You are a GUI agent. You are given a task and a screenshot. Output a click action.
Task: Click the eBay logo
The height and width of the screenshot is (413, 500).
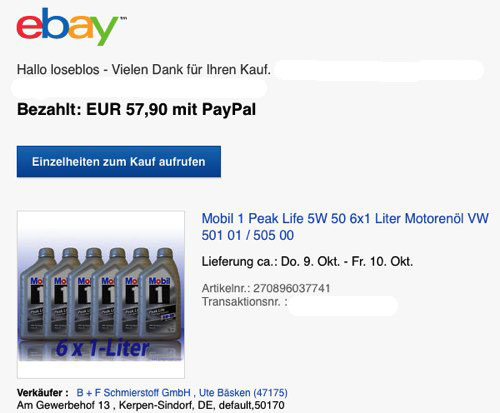point(67,27)
